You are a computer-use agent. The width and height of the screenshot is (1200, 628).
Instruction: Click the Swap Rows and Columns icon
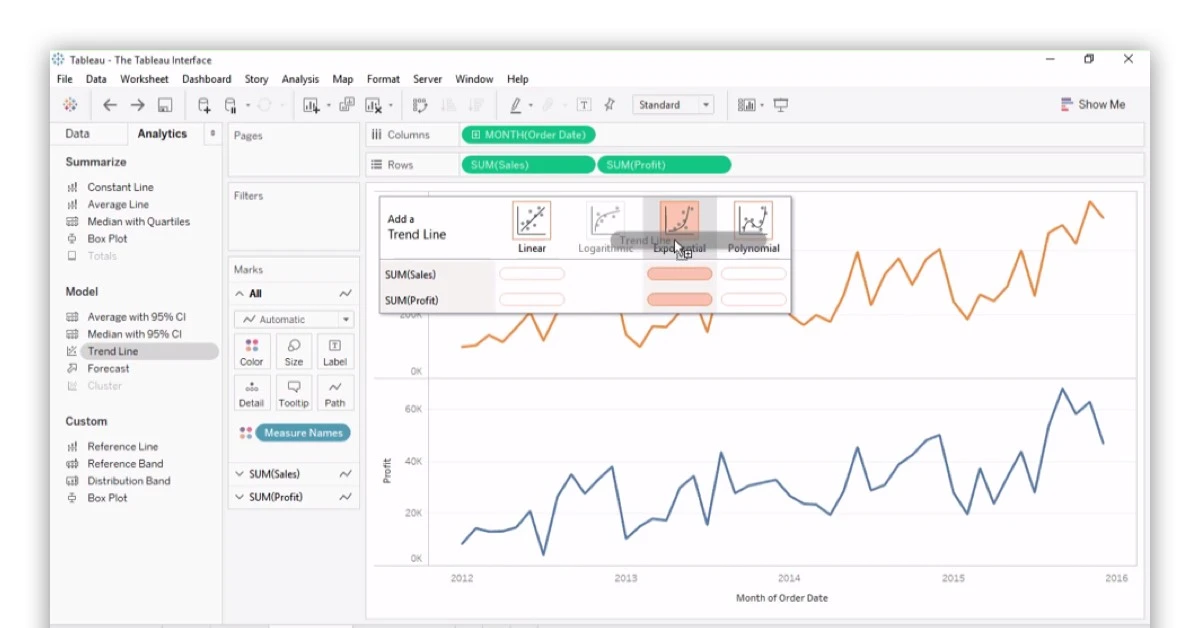[420, 105]
